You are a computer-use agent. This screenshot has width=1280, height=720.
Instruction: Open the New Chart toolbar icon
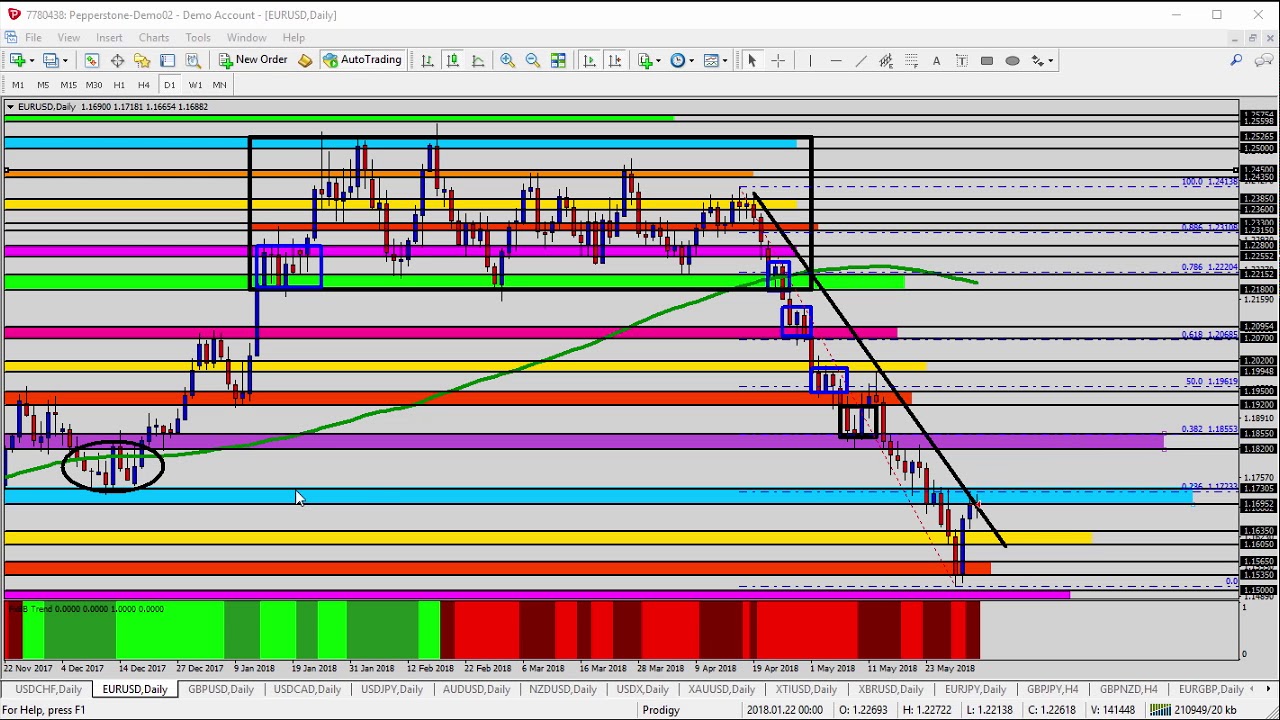(17, 60)
